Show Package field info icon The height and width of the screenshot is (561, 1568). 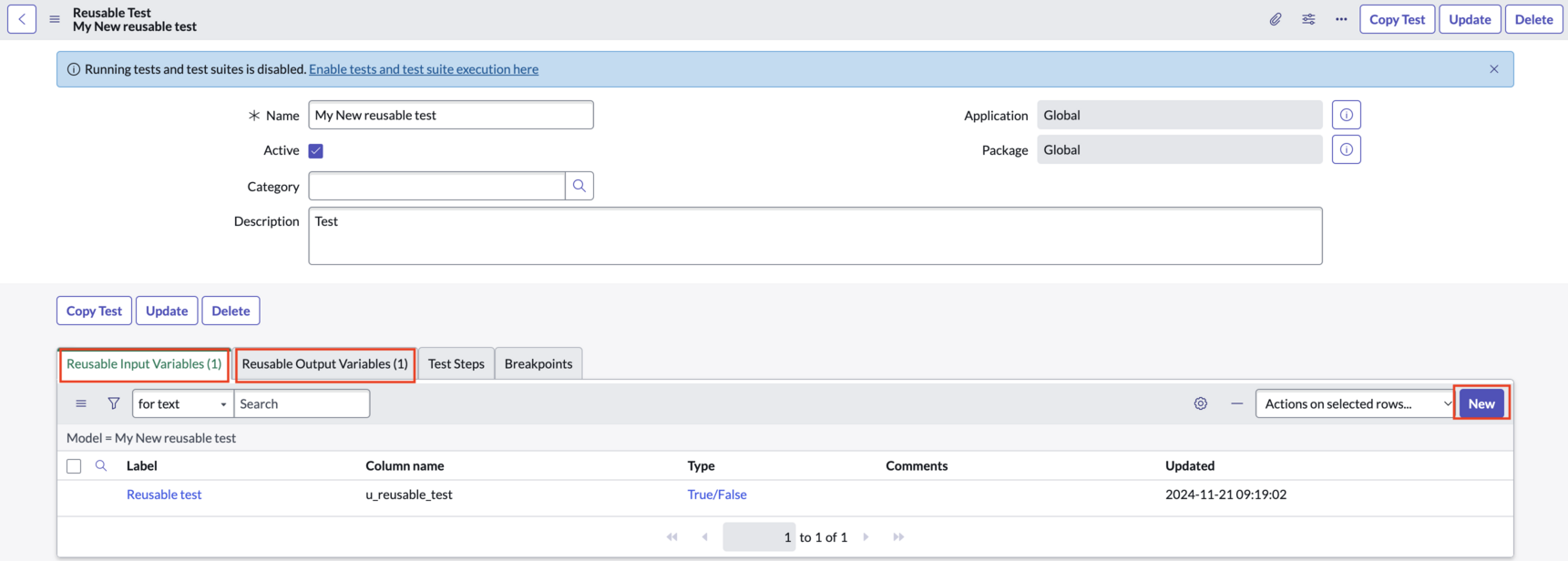point(1347,149)
